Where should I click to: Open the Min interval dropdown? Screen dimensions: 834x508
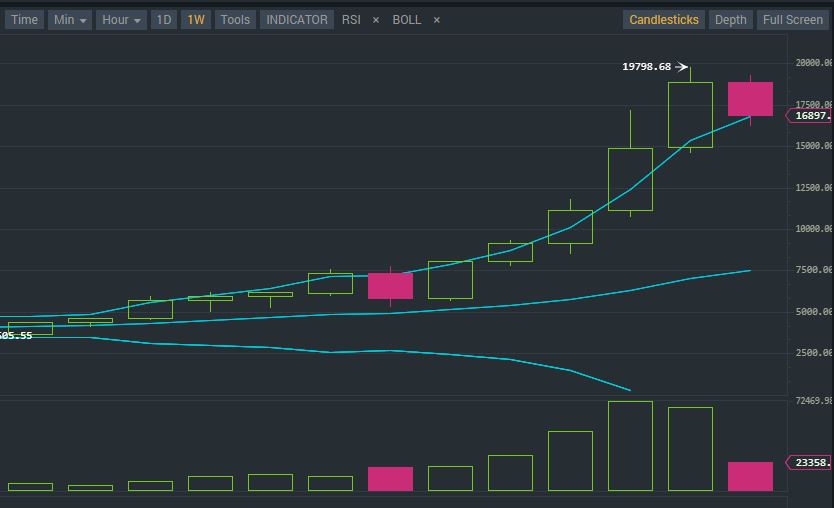(x=70, y=20)
